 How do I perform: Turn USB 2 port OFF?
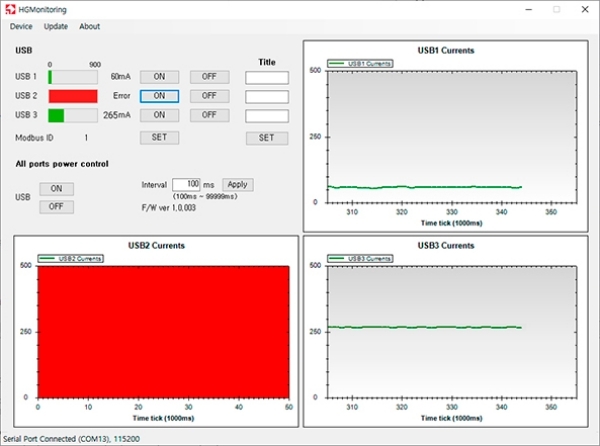point(209,96)
